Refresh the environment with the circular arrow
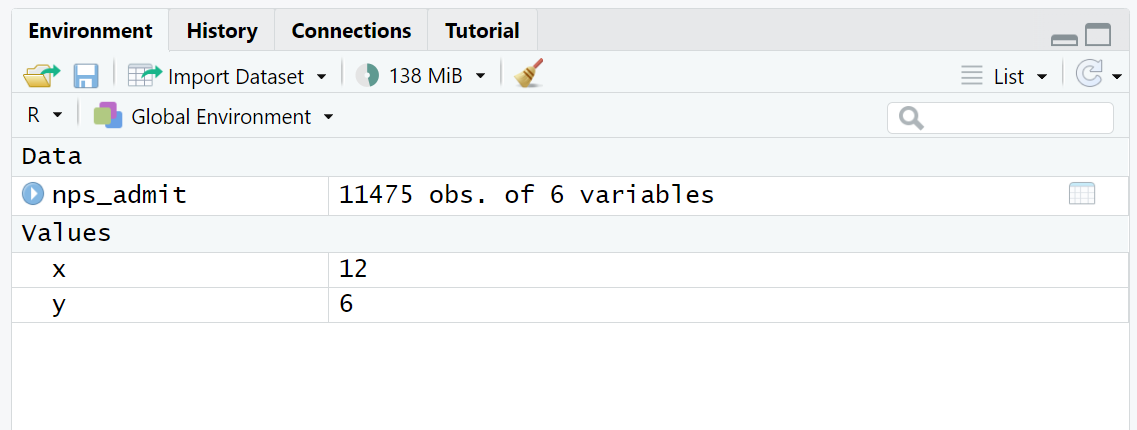Screen dimensions: 1137x430 (x=1088, y=75)
